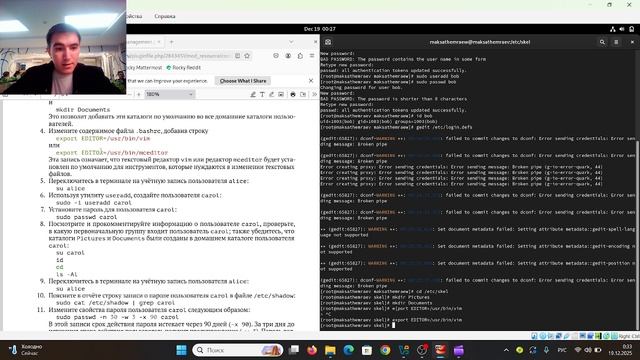The width and height of the screenshot is (640, 360).
Task: Open the Firefox hamburger application menu
Action: point(312,56)
